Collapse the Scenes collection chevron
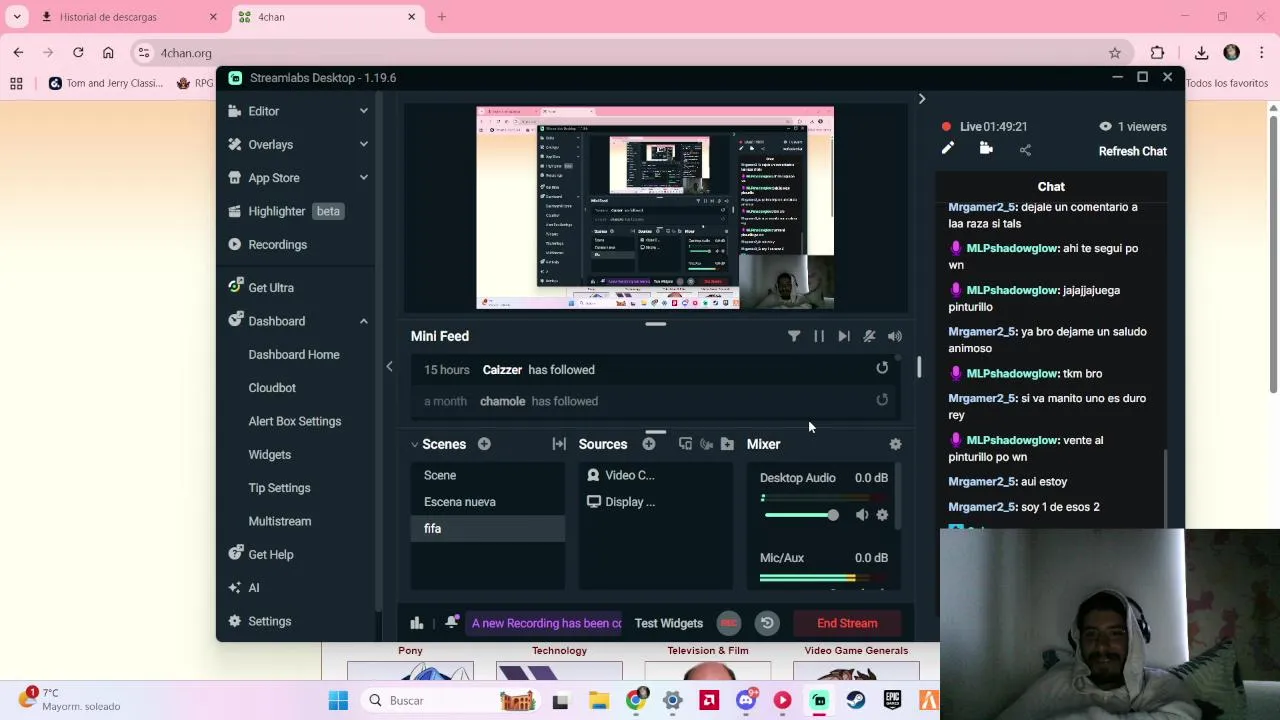 point(414,444)
